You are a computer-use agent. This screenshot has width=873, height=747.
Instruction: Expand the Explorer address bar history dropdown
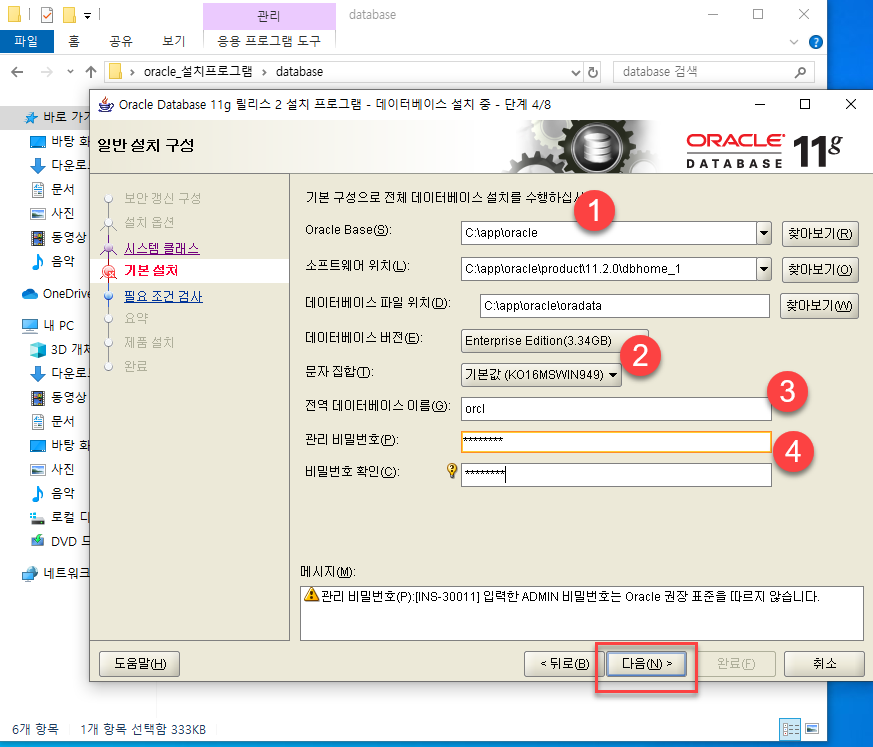[576, 72]
